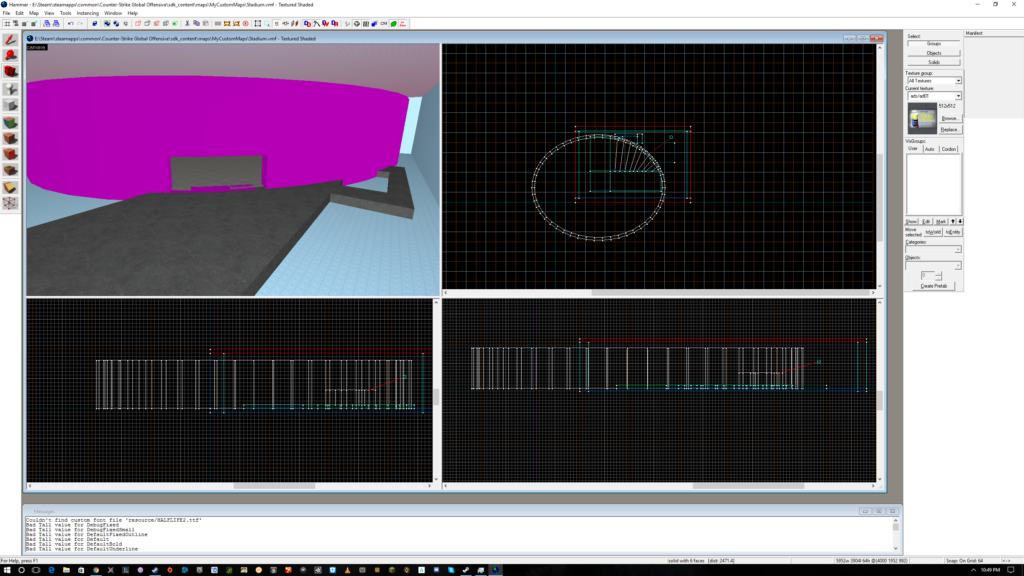The width and height of the screenshot is (1024, 576).
Task: Toggle the Carve icon with the blue cube
Action: [95, 24]
